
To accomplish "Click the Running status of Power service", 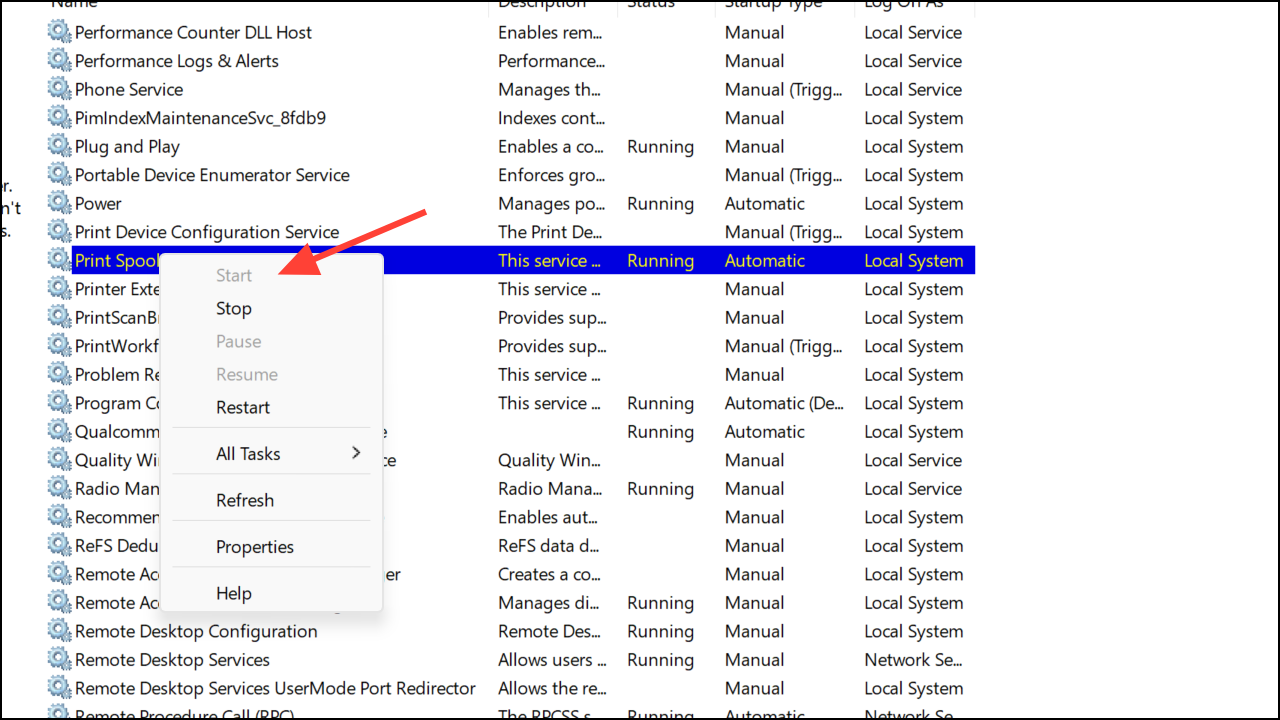I will click(660, 204).
